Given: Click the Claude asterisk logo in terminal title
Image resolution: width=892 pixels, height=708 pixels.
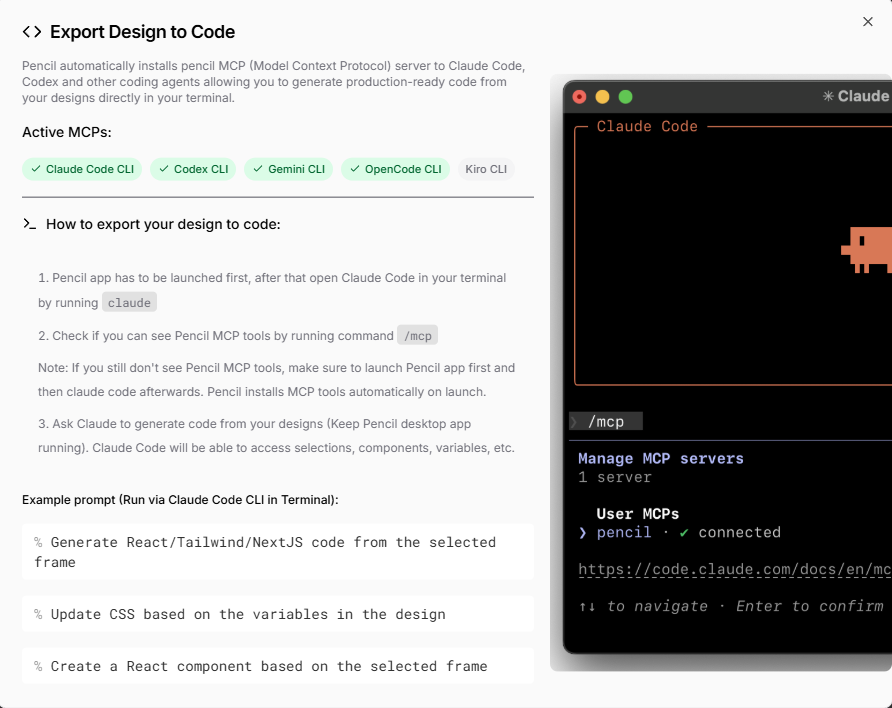Looking at the screenshot, I should point(828,96).
